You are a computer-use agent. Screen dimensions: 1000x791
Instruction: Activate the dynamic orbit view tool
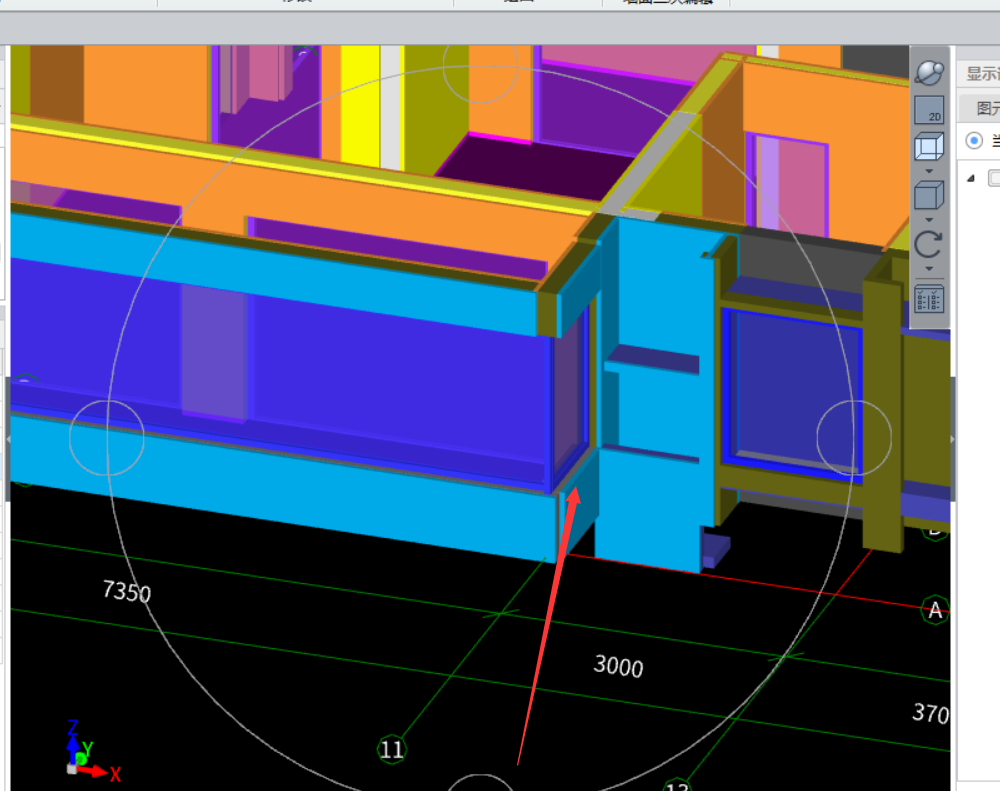click(x=929, y=73)
